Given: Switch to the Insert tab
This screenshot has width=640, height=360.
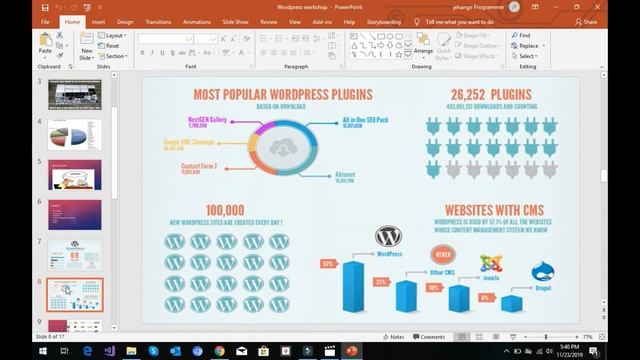Looking at the screenshot, I should point(98,22).
